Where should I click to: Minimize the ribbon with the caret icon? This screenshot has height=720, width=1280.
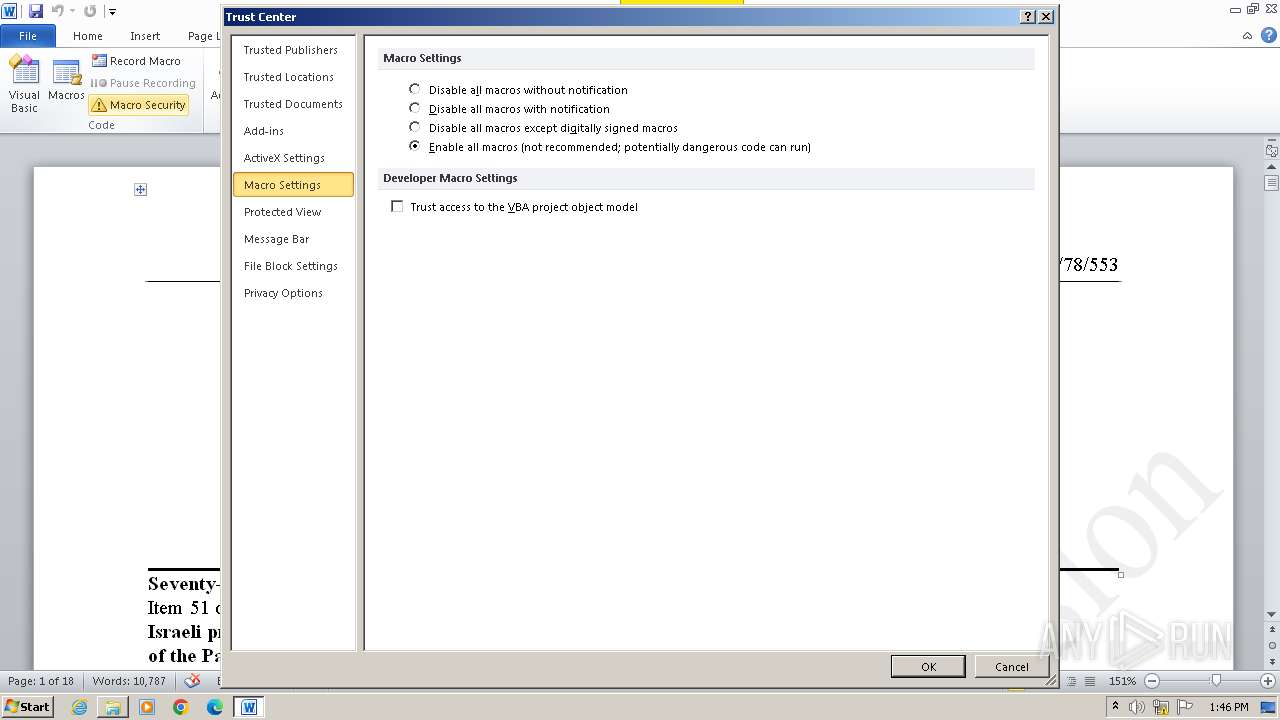point(1248,36)
